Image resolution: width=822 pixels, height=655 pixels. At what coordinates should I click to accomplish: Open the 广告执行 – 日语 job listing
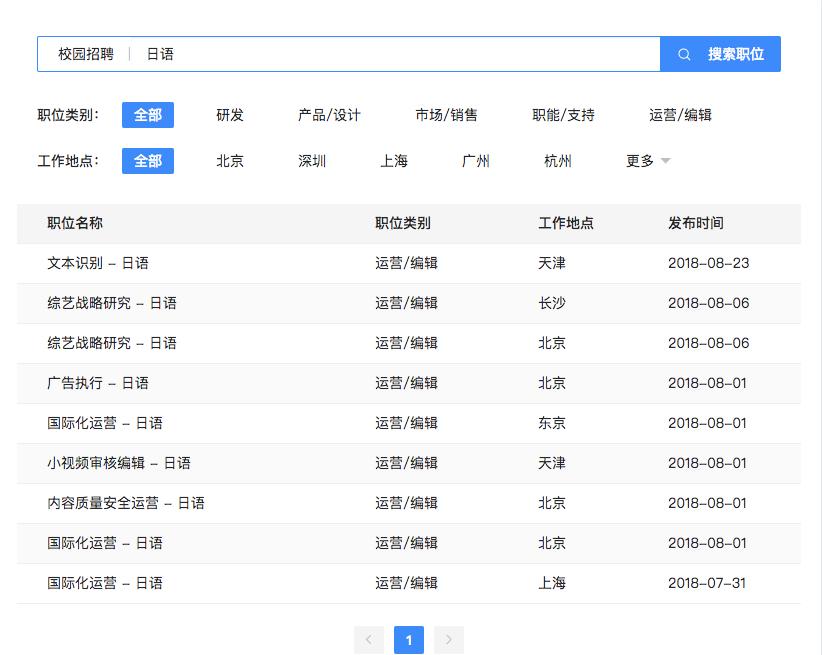click(x=96, y=383)
